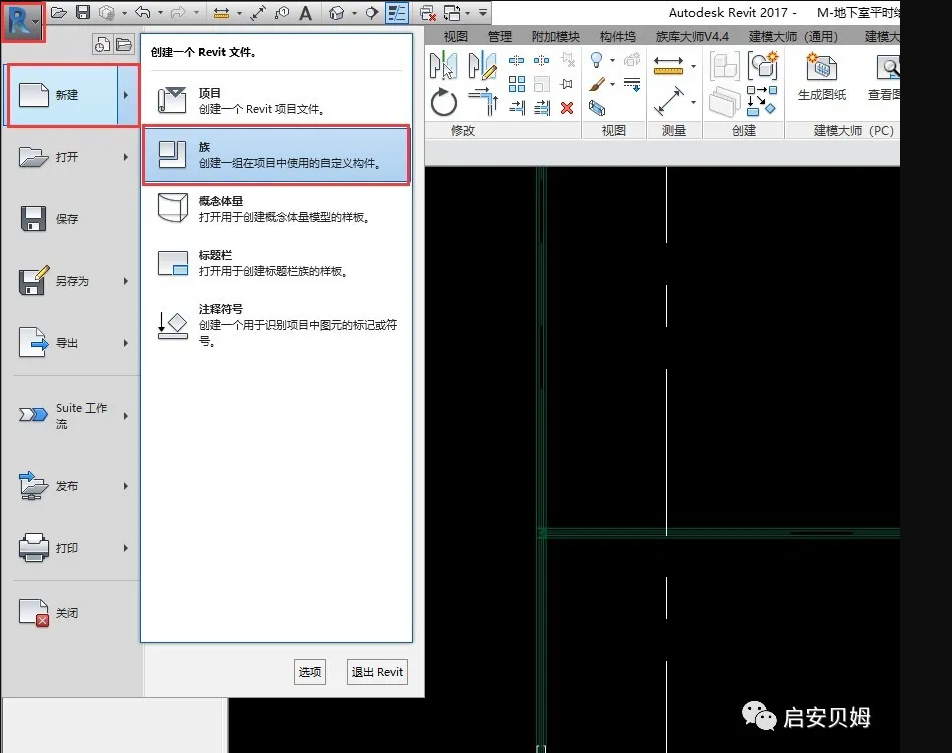Click the Close Hidden Windows icon
The image size is (952, 753).
pos(428,13)
